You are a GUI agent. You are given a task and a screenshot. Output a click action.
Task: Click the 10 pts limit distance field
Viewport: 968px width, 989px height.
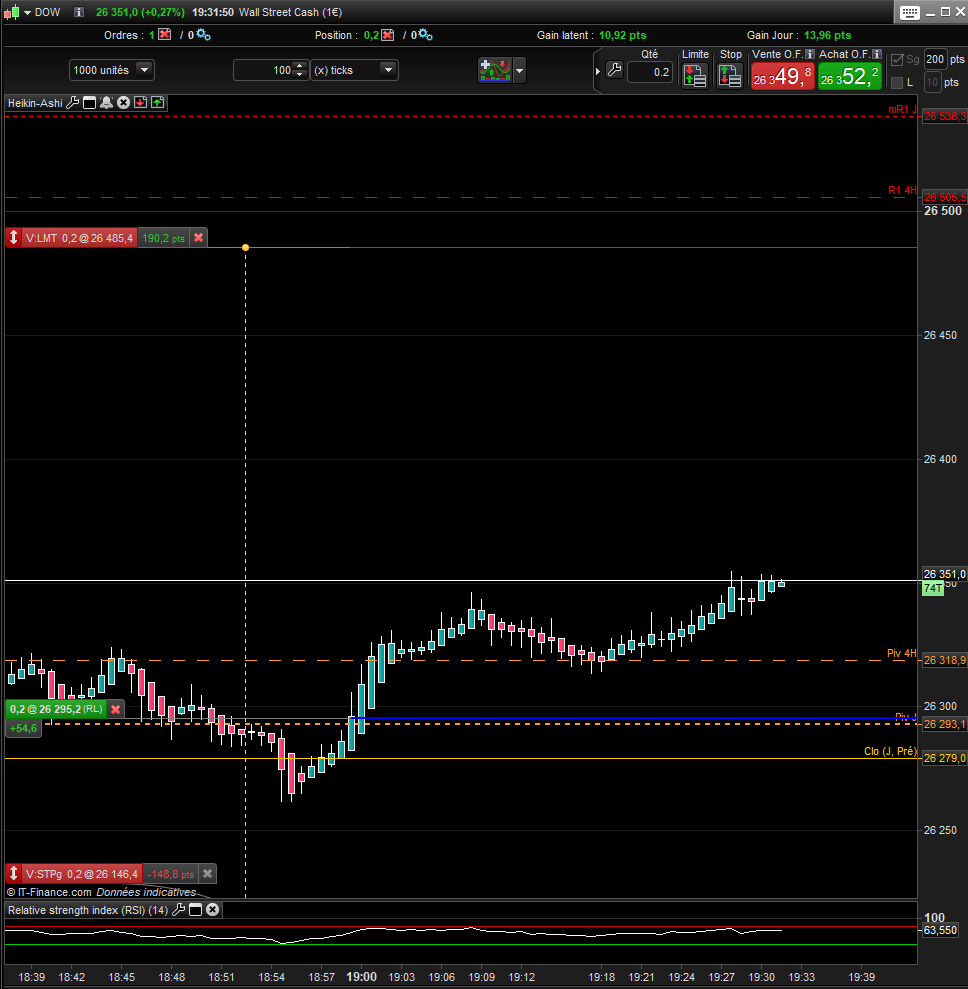pos(933,82)
